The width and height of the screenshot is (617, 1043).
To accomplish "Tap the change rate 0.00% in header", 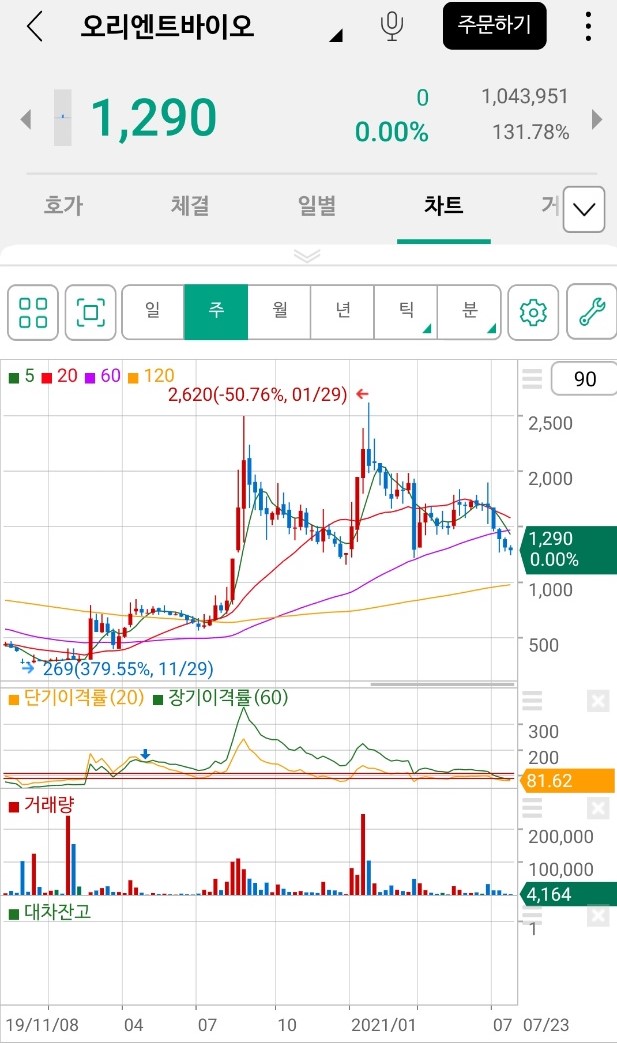I will pyautogui.click(x=392, y=132).
